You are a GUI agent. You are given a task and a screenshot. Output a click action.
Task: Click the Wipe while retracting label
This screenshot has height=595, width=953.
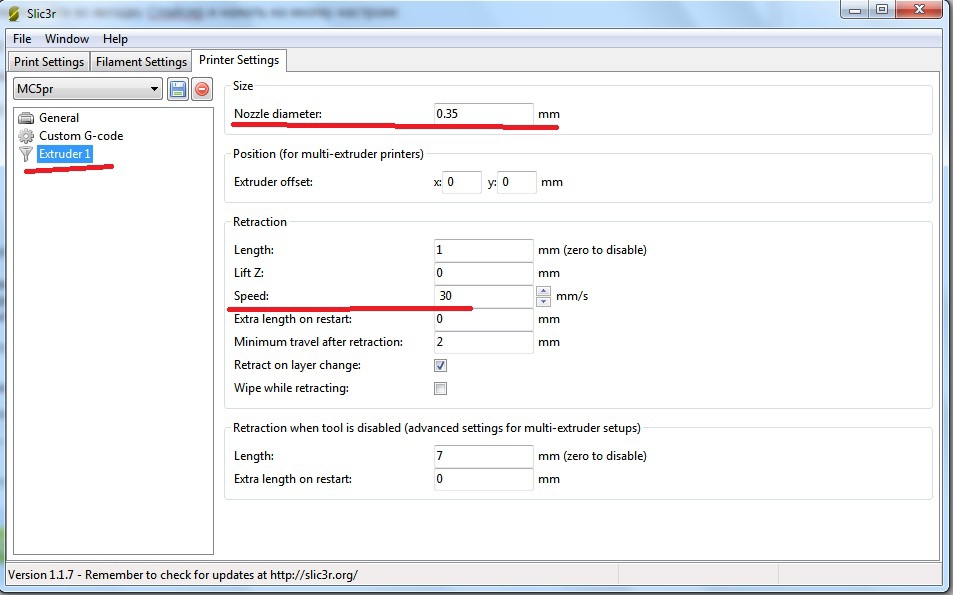[291, 388]
